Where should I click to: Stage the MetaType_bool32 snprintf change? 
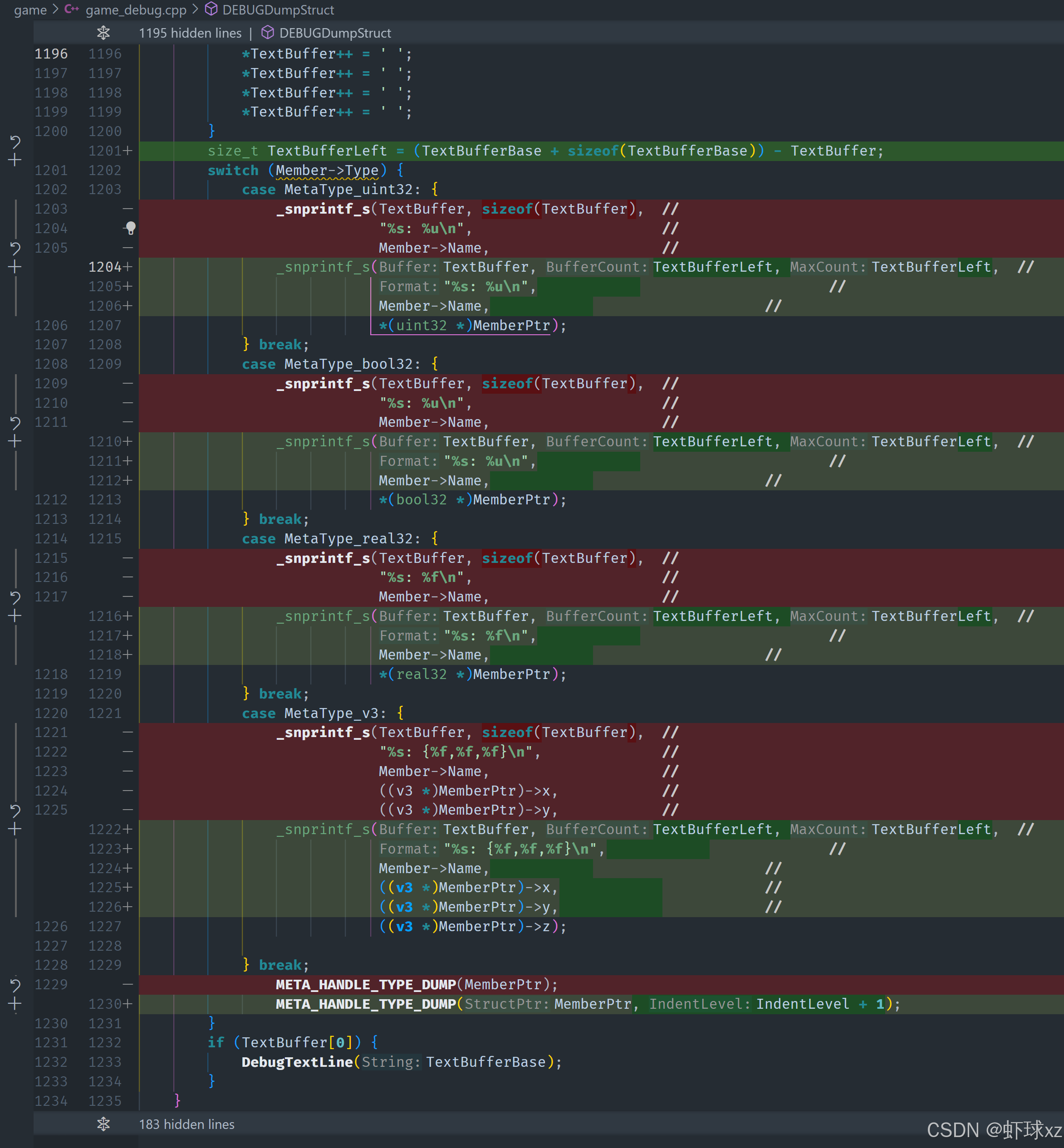(15, 441)
